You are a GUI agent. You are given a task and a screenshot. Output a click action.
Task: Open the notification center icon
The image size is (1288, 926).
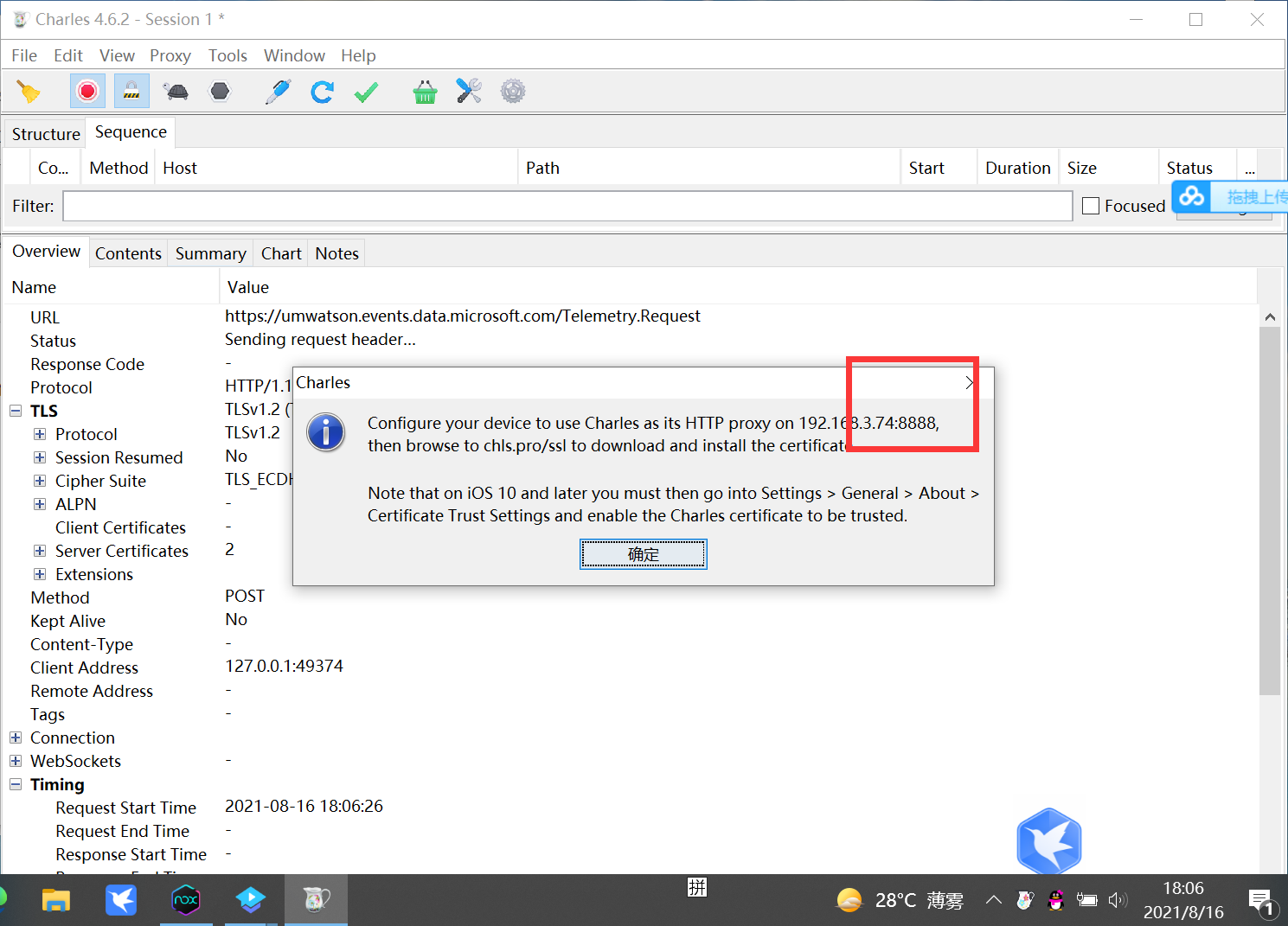click(x=1262, y=902)
